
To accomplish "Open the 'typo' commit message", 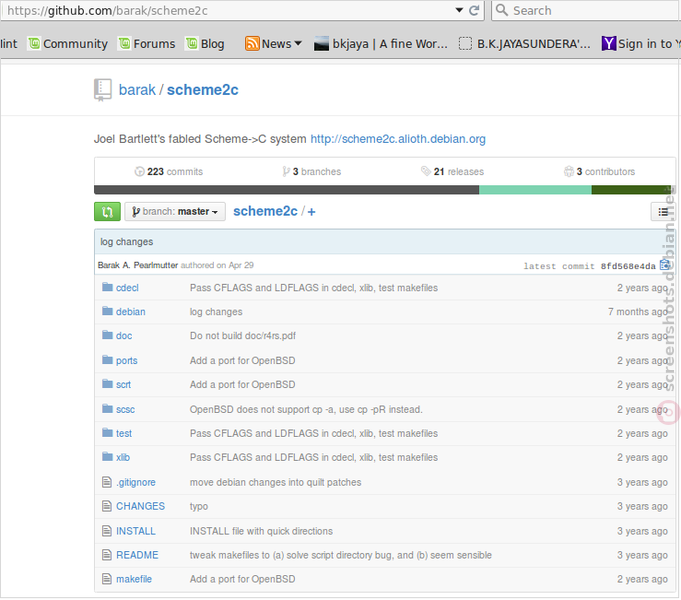I will [x=199, y=507].
